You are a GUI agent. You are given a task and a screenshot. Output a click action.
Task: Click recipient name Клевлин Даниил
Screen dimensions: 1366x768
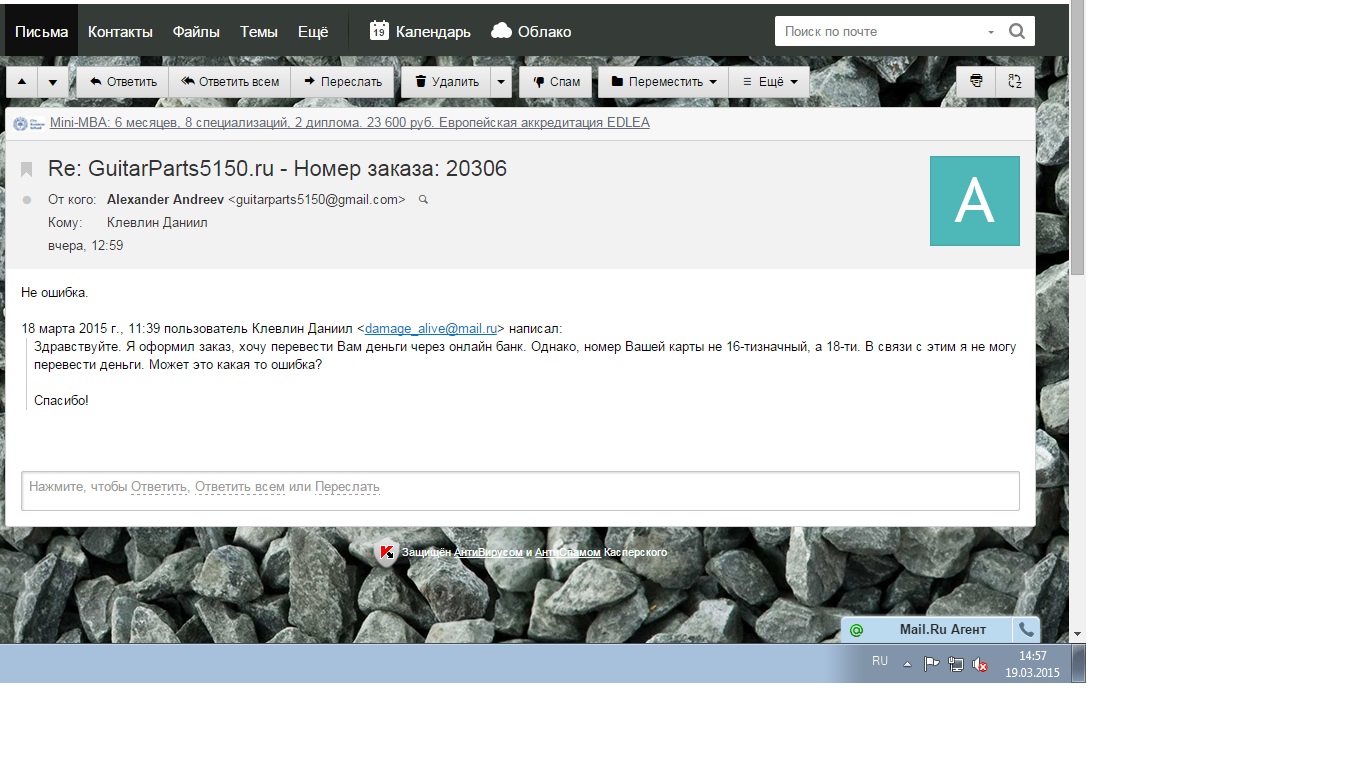(x=157, y=223)
